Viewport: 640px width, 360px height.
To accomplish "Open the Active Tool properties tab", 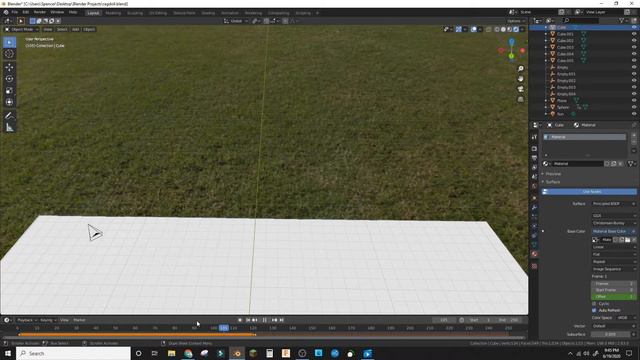I will coord(534,137).
